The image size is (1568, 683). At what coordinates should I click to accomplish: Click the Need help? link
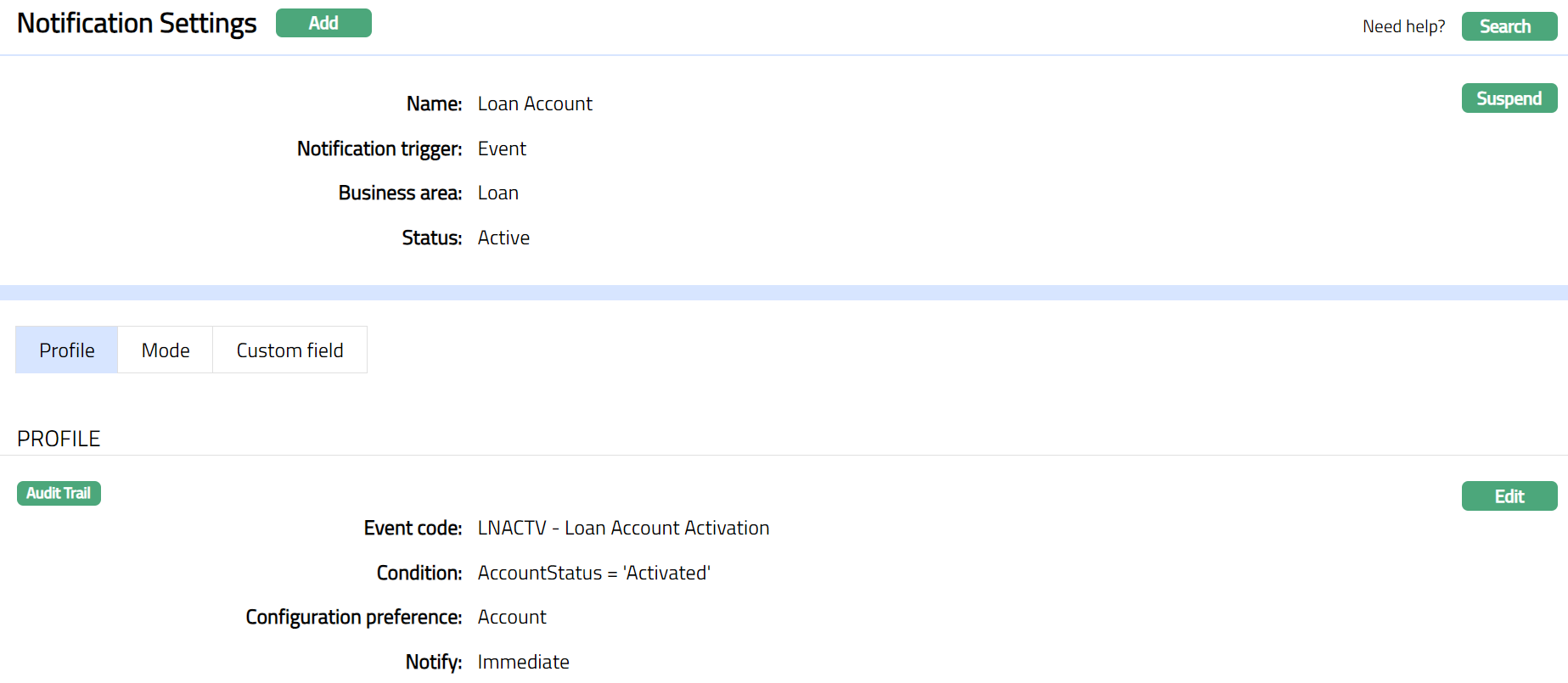(1403, 26)
